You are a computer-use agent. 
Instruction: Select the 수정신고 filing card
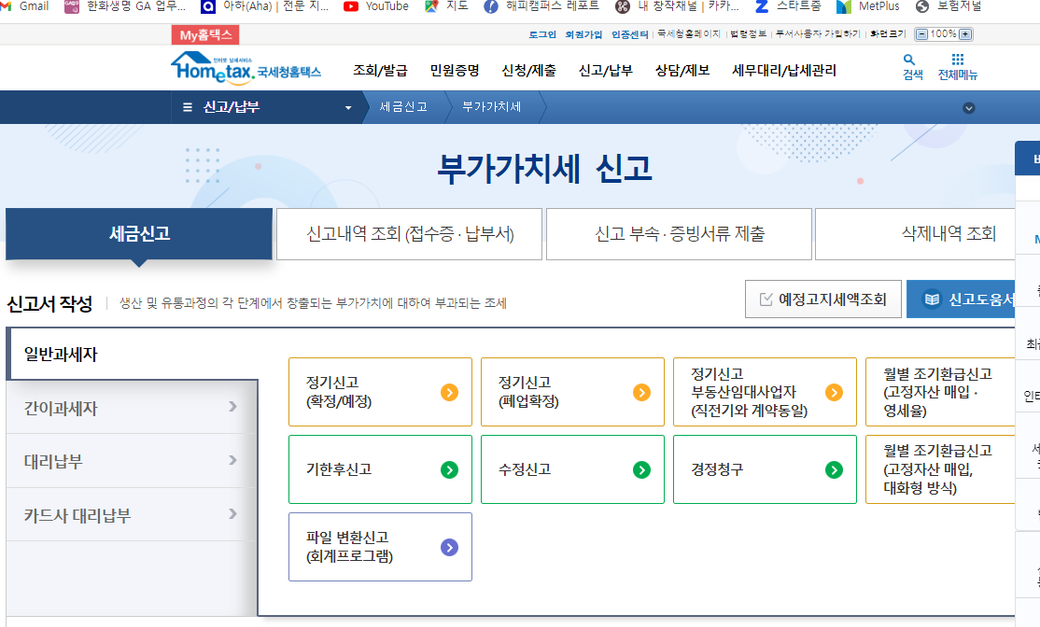tap(572, 469)
